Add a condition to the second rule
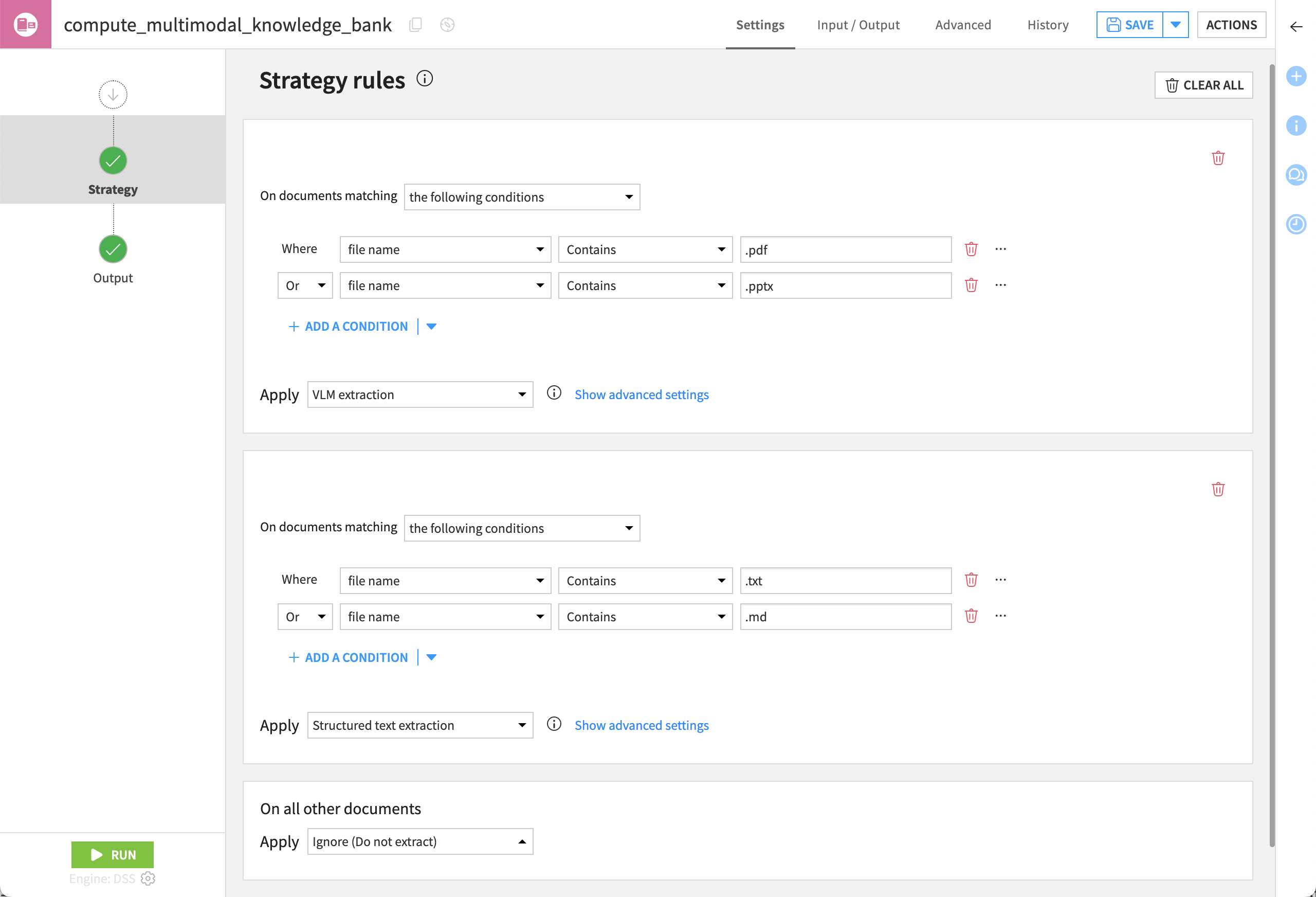Viewport: 1316px width, 897px height. [x=348, y=657]
